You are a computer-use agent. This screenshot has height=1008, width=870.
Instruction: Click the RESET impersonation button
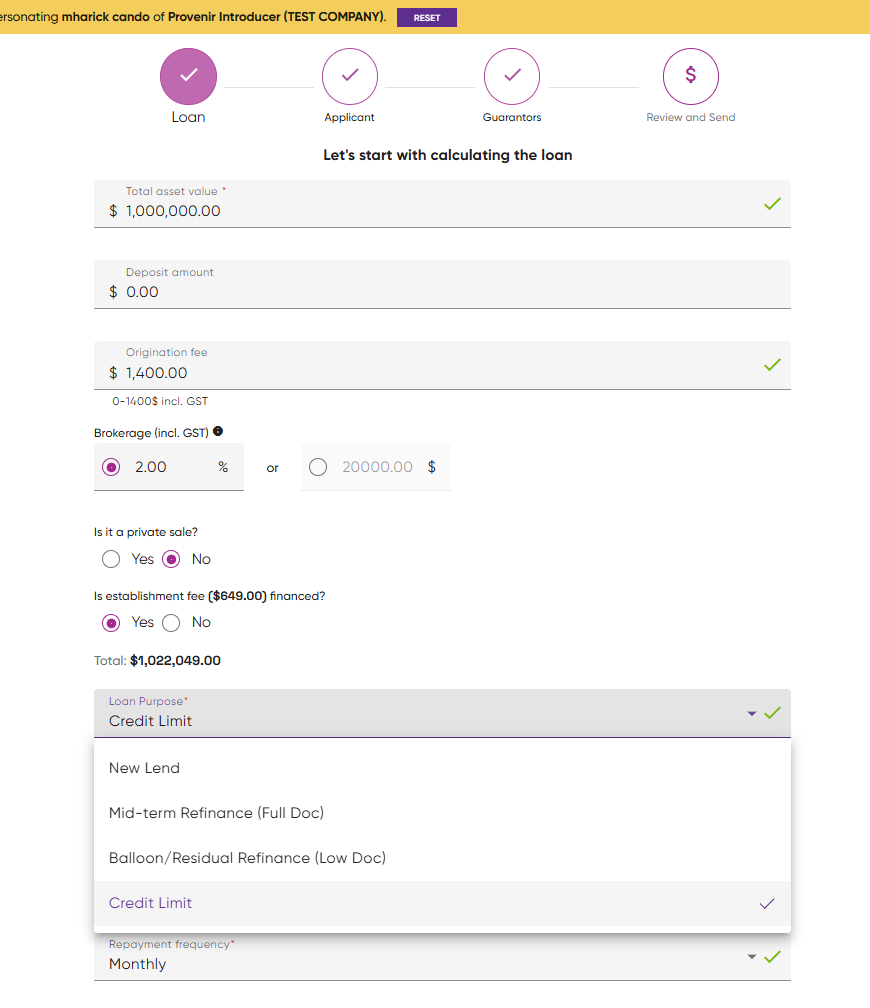(x=427, y=17)
